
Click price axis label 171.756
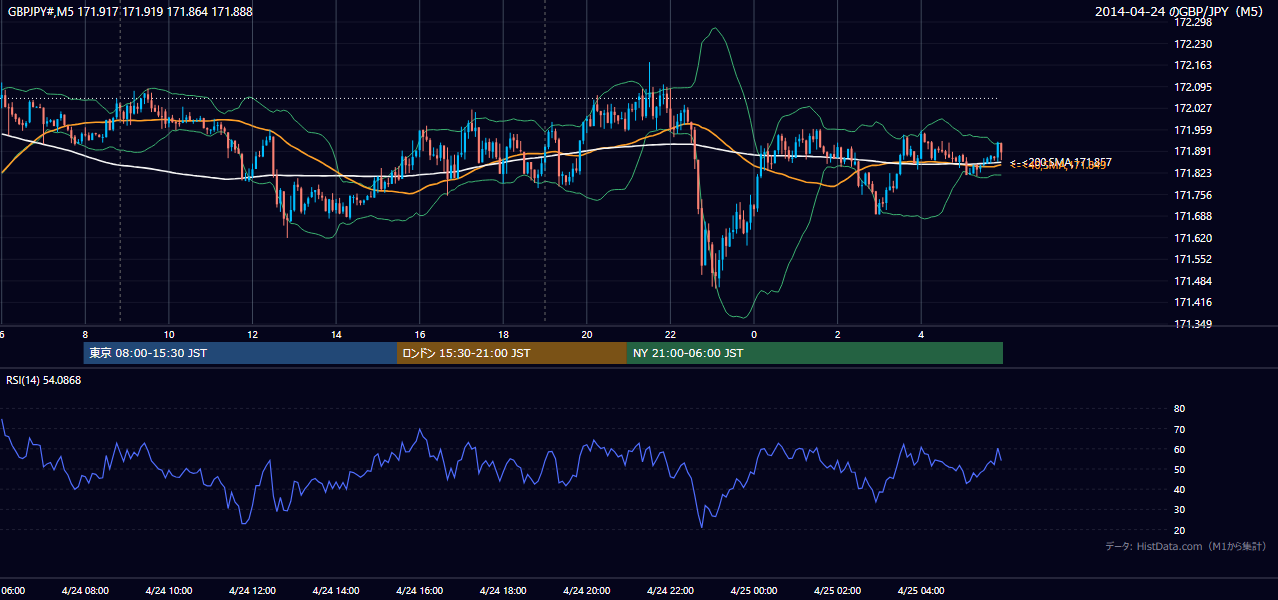[x=1192, y=195]
